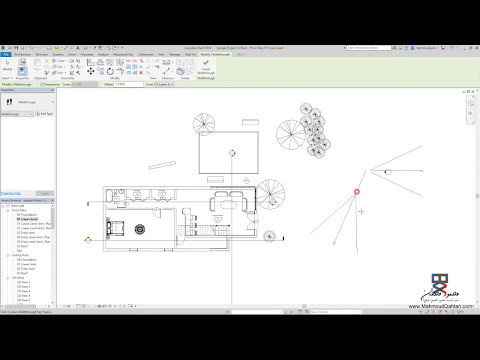480x360 pixels.
Task: Click the search keyword input field
Action: coord(369,48)
